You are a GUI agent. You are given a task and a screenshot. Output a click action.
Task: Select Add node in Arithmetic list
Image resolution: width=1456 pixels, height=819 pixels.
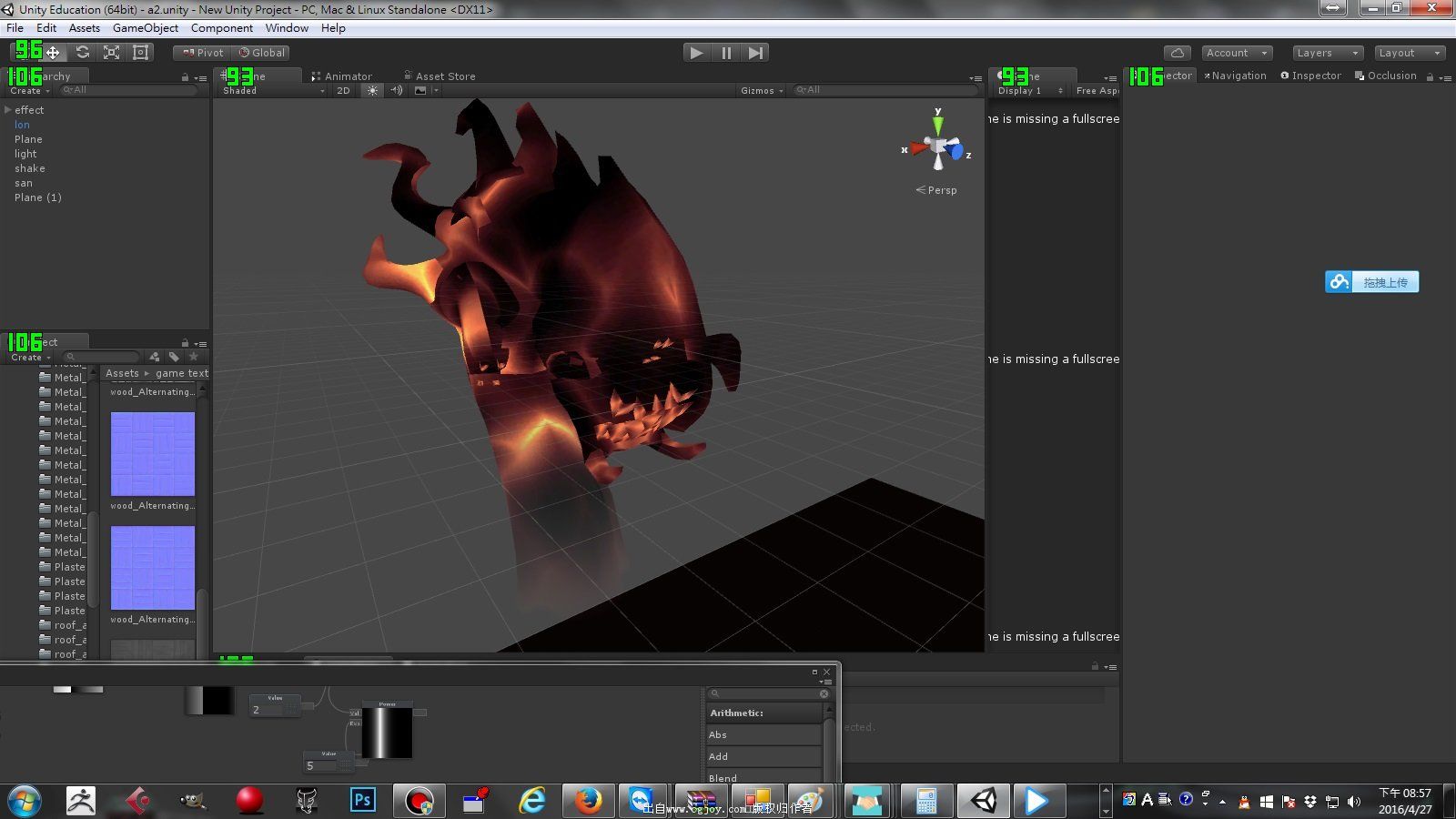tap(763, 756)
